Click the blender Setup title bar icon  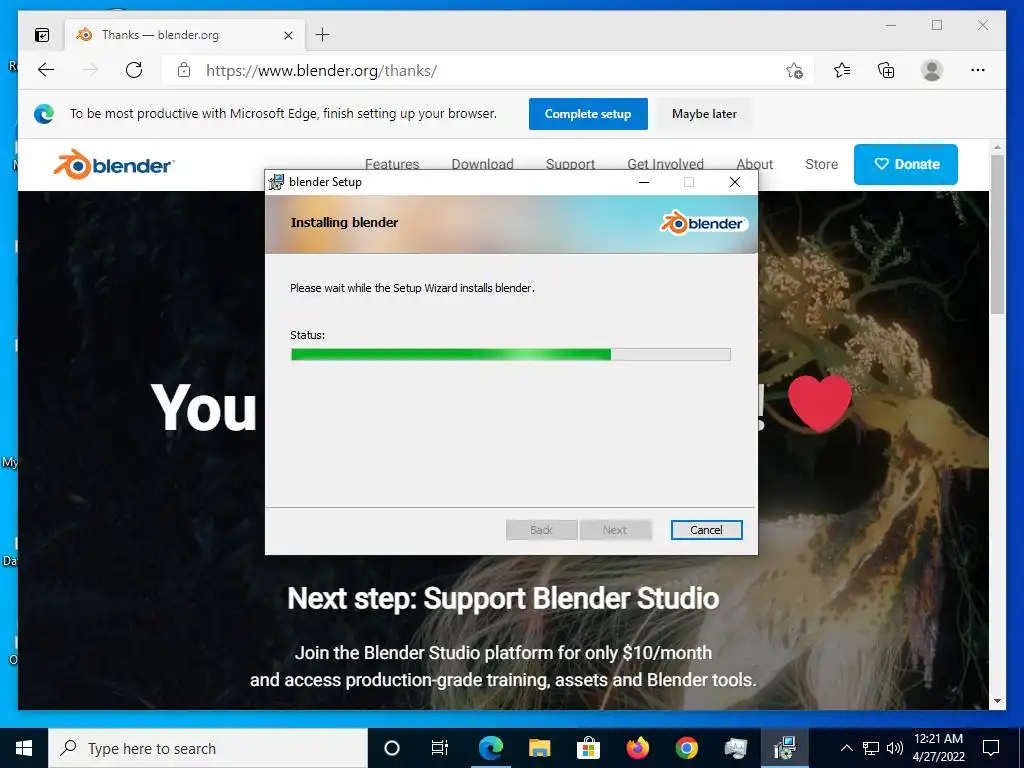(x=277, y=182)
